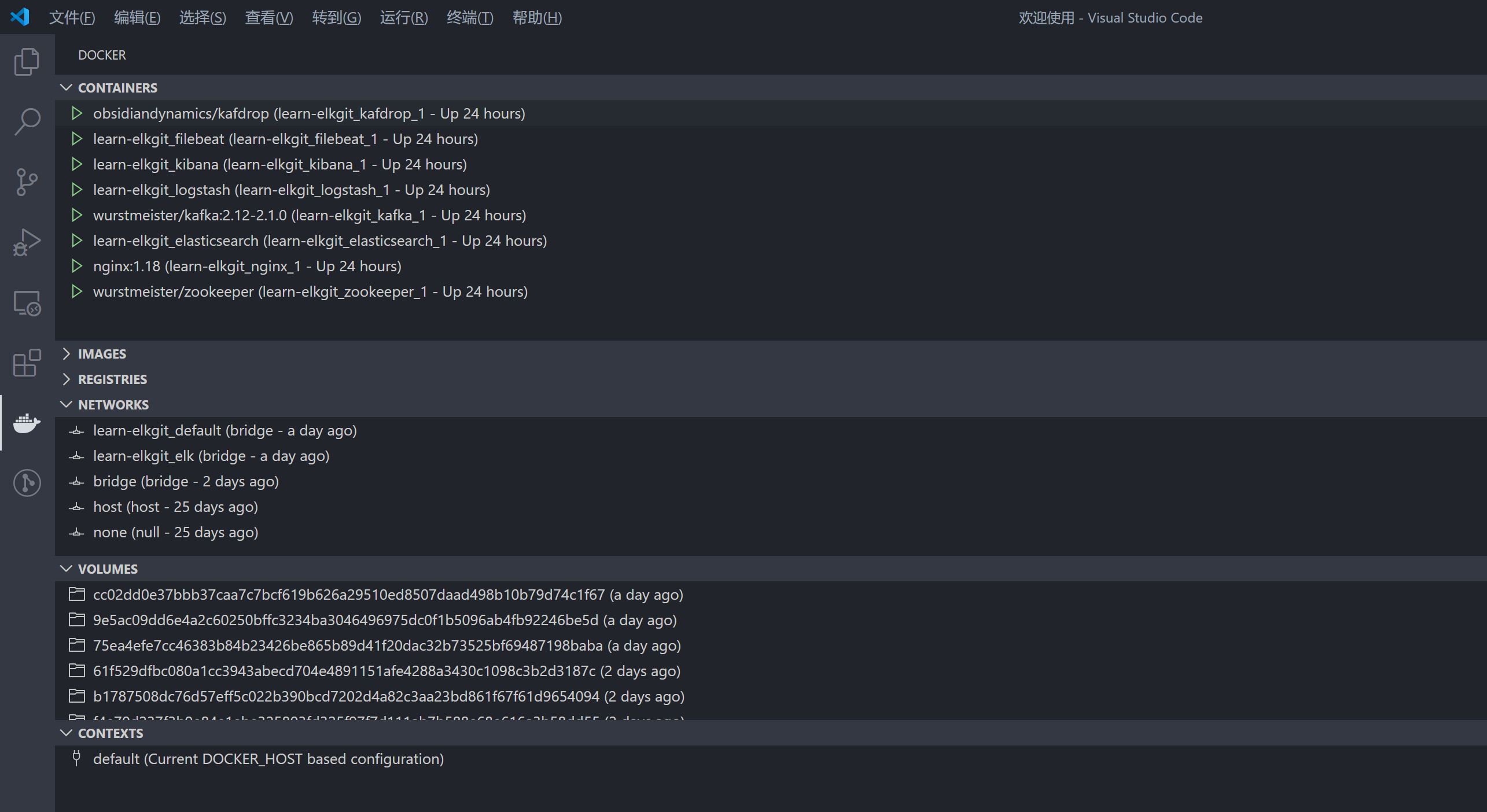
Task: Select learn-elkgit_default network row
Action: [771, 430]
